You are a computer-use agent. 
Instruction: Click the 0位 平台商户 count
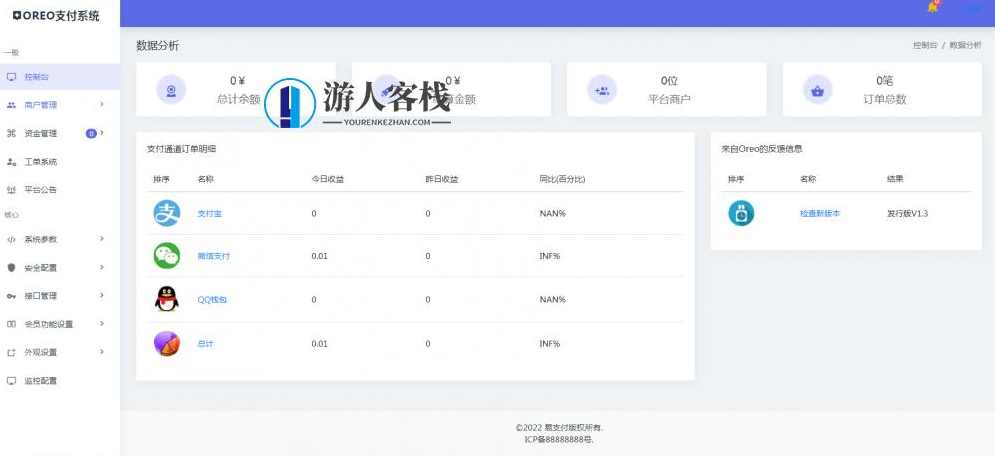pyautogui.click(x=669, y=81)
